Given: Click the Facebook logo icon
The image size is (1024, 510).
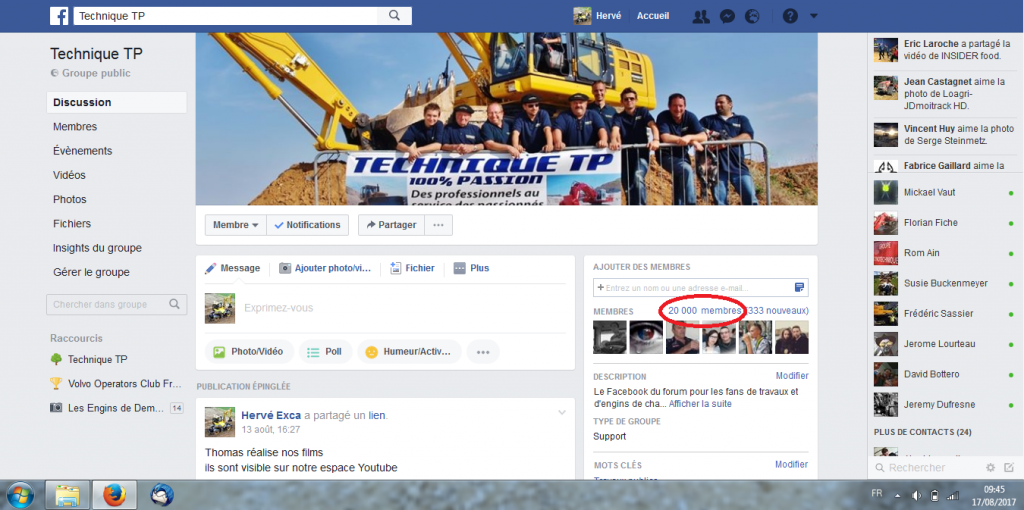Looking at the screenshot, I should [x=59, y=16].
